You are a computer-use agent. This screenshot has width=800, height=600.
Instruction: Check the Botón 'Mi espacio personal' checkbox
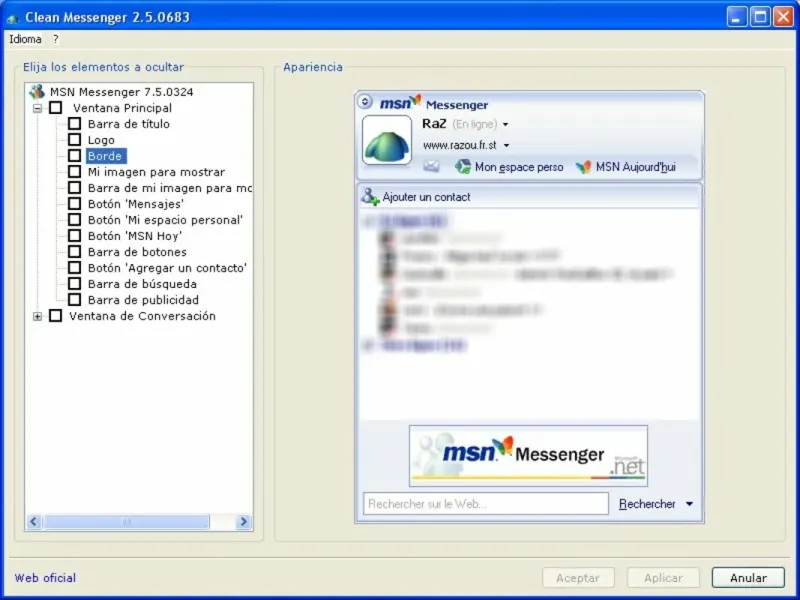coord(74,219)
